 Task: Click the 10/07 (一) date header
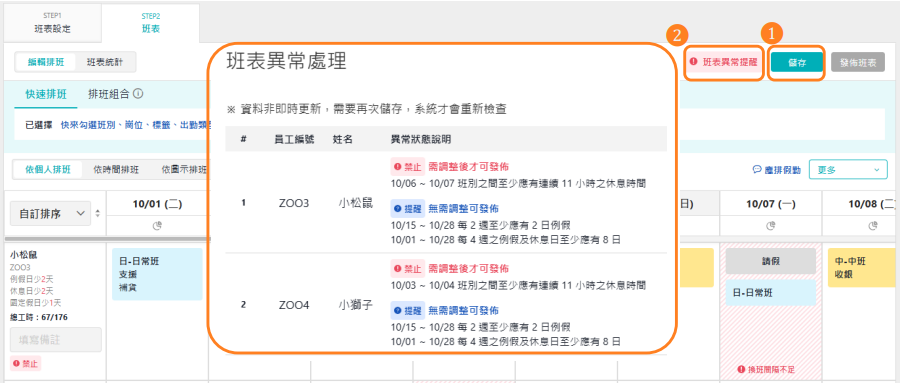(770, 203)
